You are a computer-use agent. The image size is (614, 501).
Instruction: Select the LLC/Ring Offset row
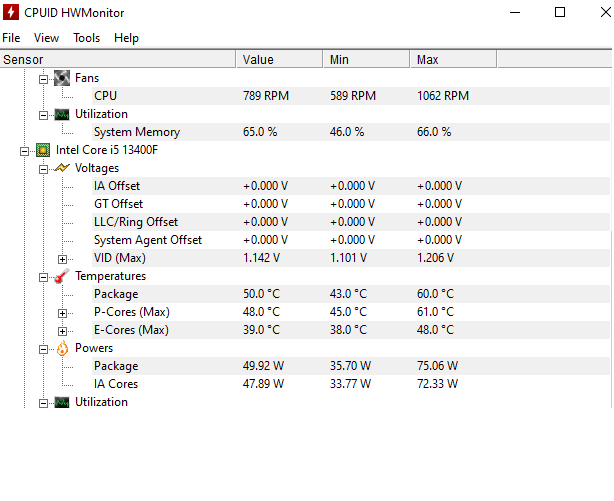pyautogui.click(x=351, y=222)
